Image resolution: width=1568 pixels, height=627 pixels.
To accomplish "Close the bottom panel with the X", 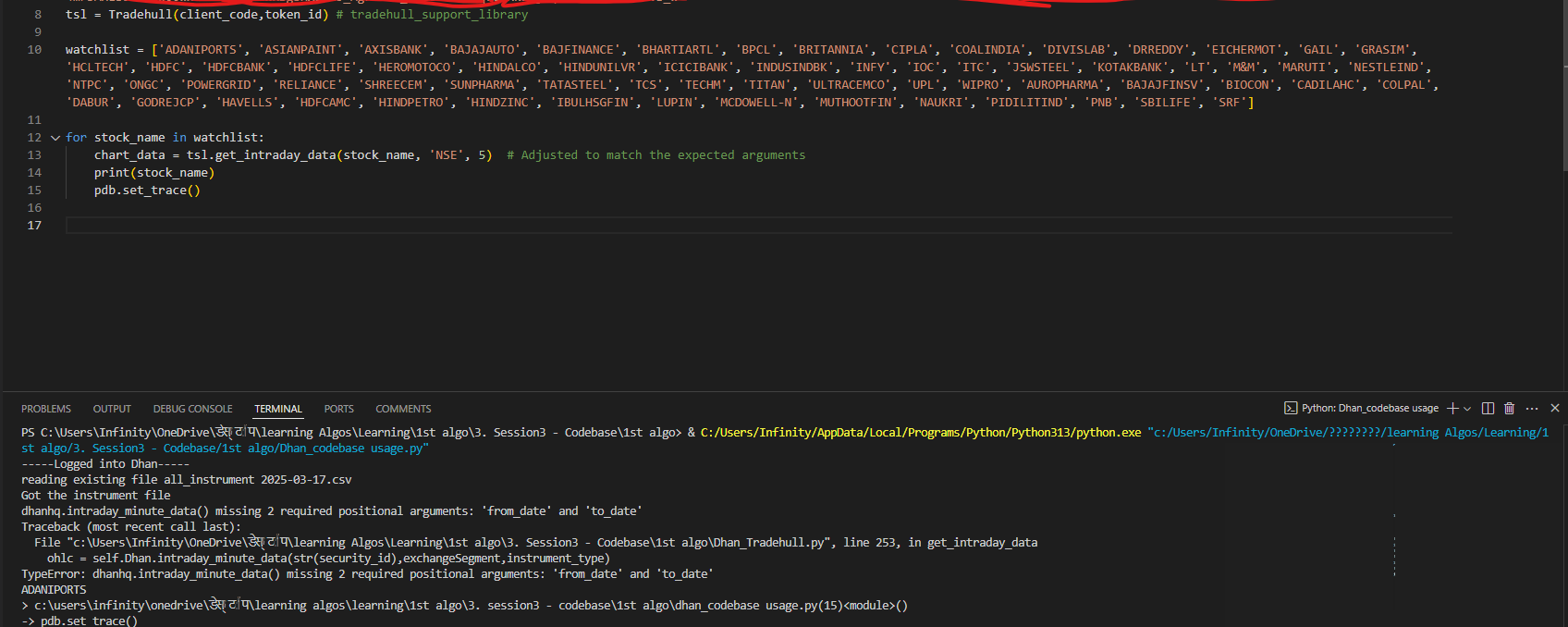I will 1555,408.
